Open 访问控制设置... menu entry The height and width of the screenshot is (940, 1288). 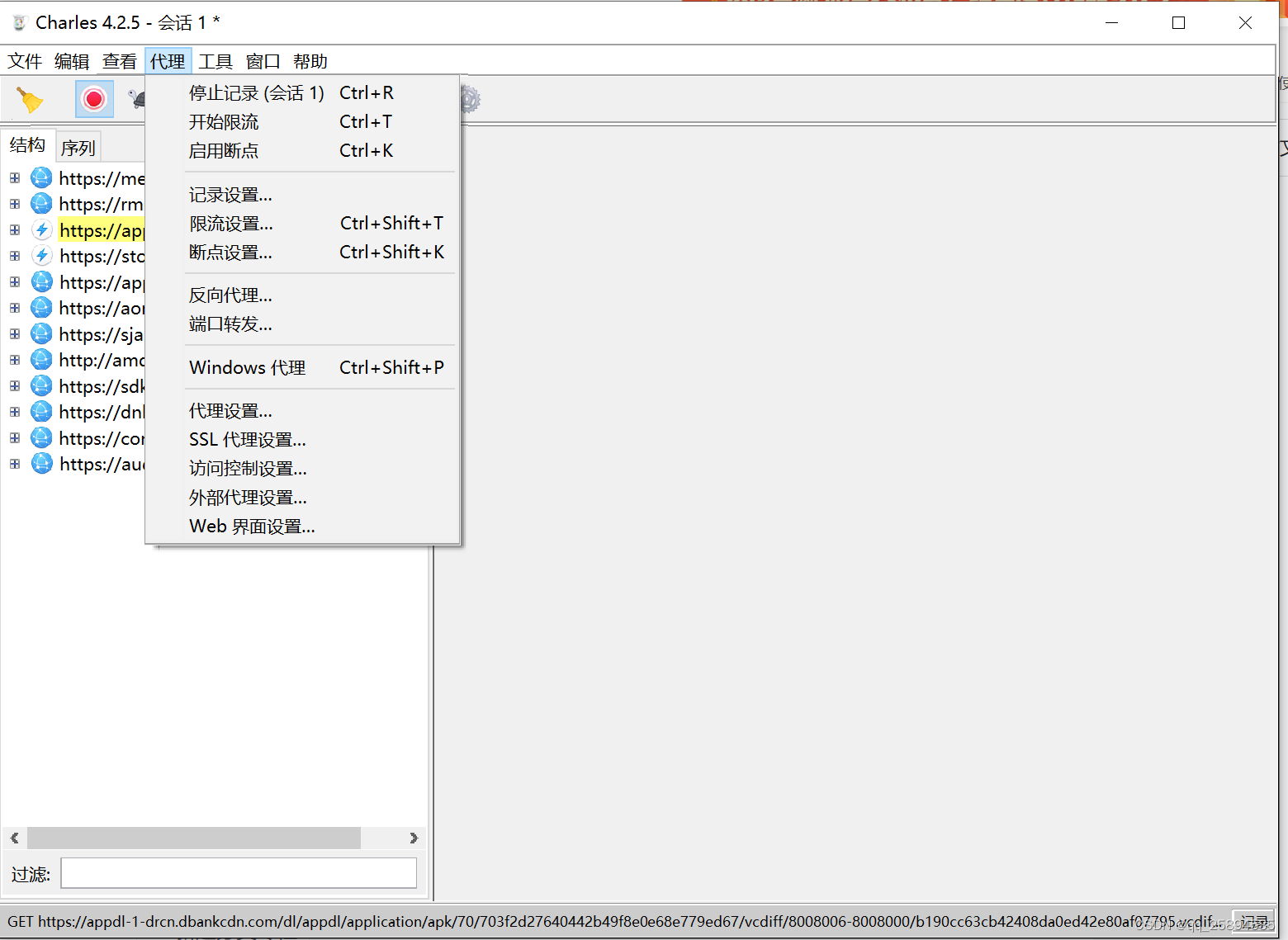302,469
